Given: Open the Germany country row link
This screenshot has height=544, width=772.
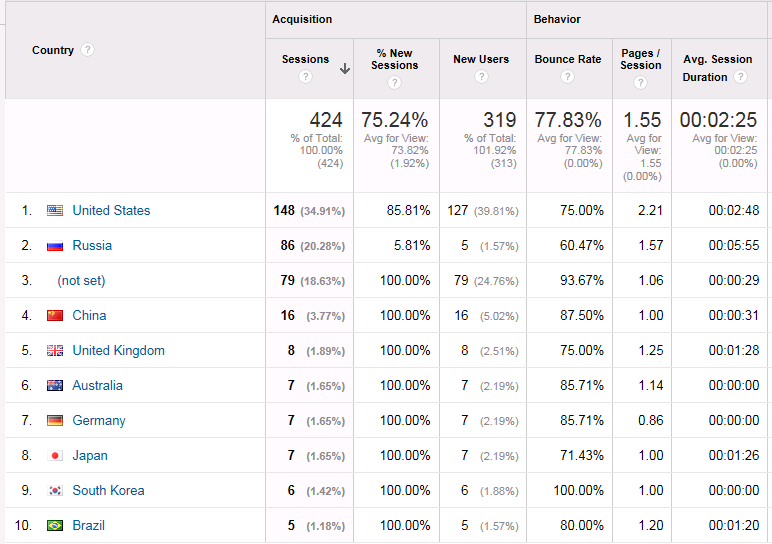Looking at the screenshot, I should coord(99,420).
